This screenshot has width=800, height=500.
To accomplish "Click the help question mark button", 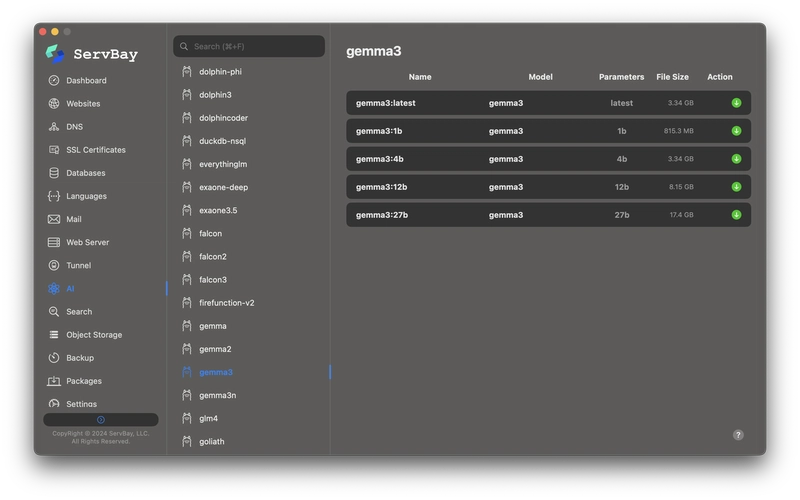I will (x=738, y=435).
